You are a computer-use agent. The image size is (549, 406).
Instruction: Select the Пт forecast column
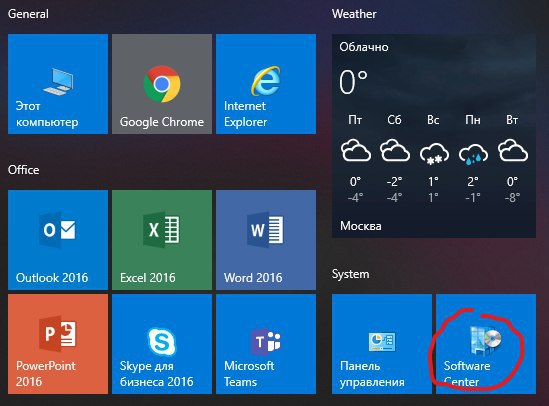coord(355,159)
